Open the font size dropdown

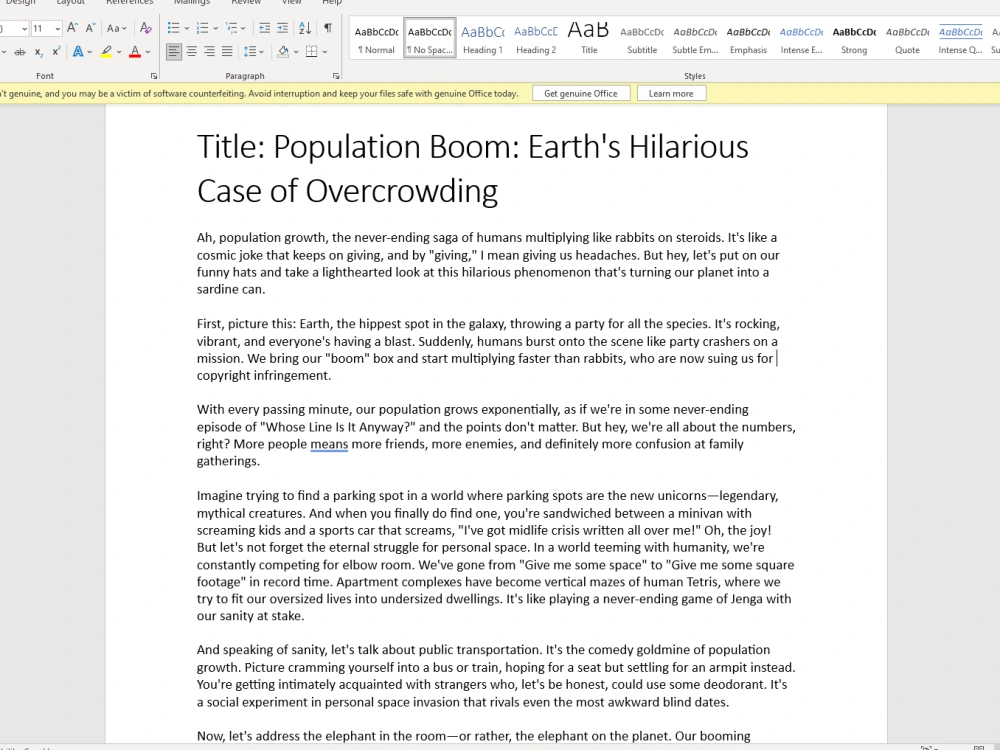[x=57, y=29]
